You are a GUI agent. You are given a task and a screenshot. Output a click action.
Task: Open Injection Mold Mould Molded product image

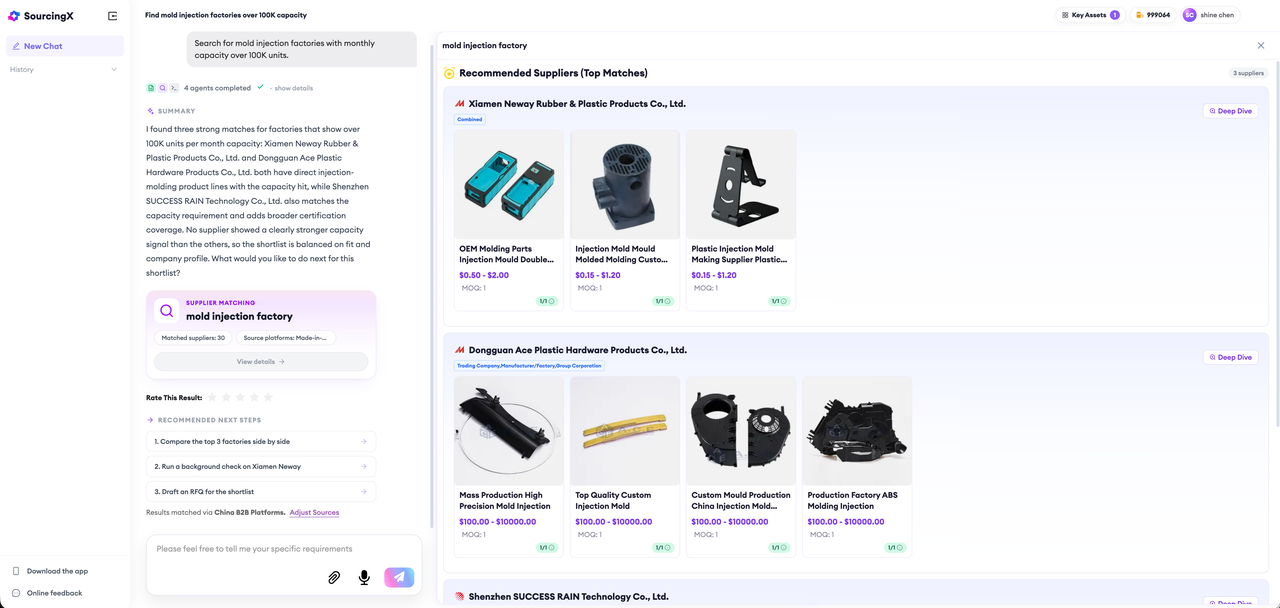click(x=625, y=185)
